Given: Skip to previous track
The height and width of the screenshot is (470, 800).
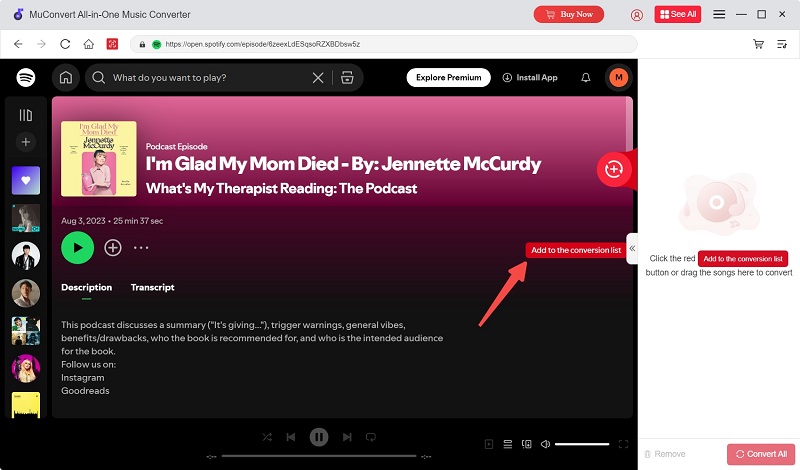Looking at the screenshot, I should (x=291, y=437).
